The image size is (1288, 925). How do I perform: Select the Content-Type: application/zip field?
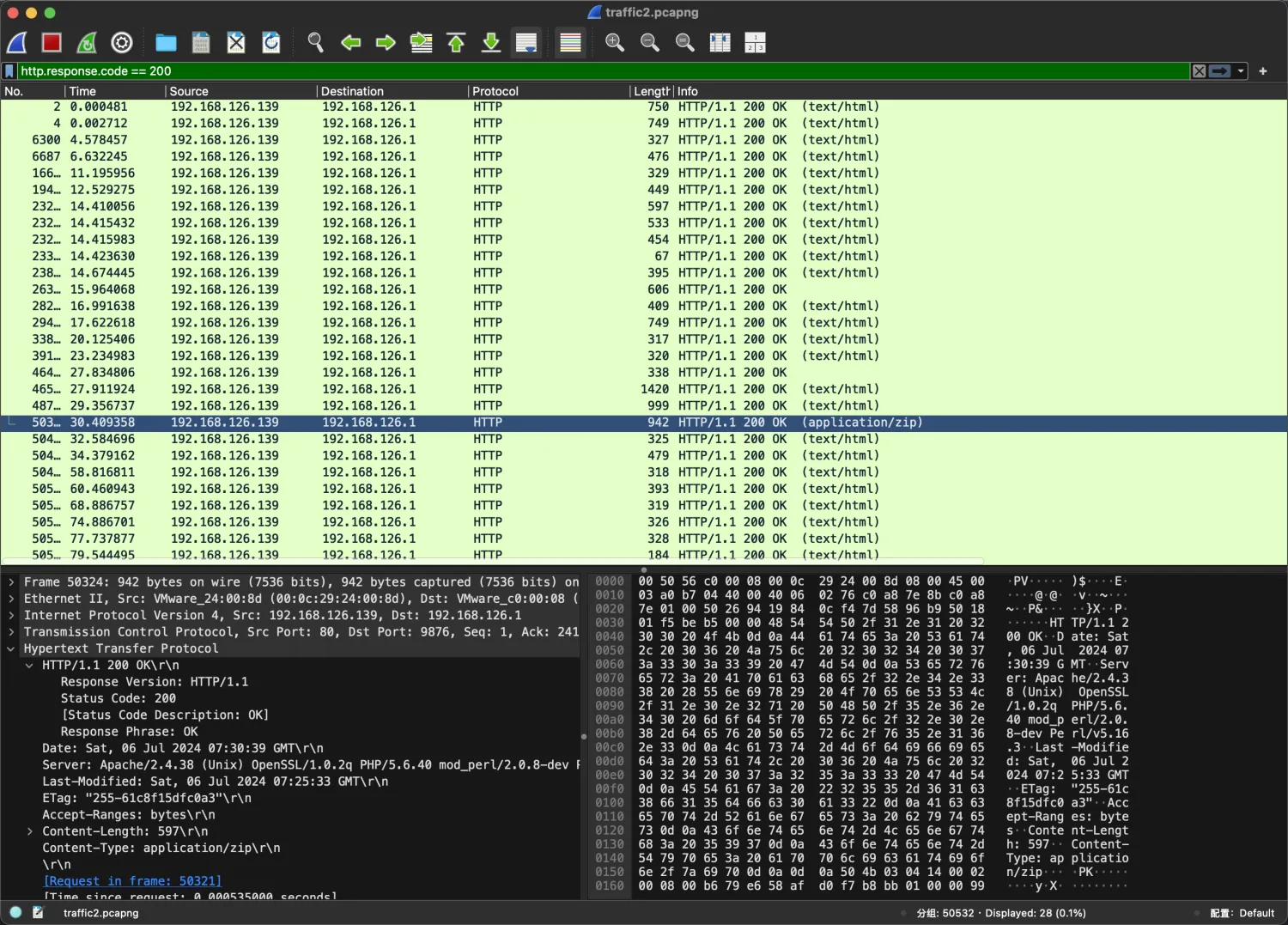(x=161, y=848)
